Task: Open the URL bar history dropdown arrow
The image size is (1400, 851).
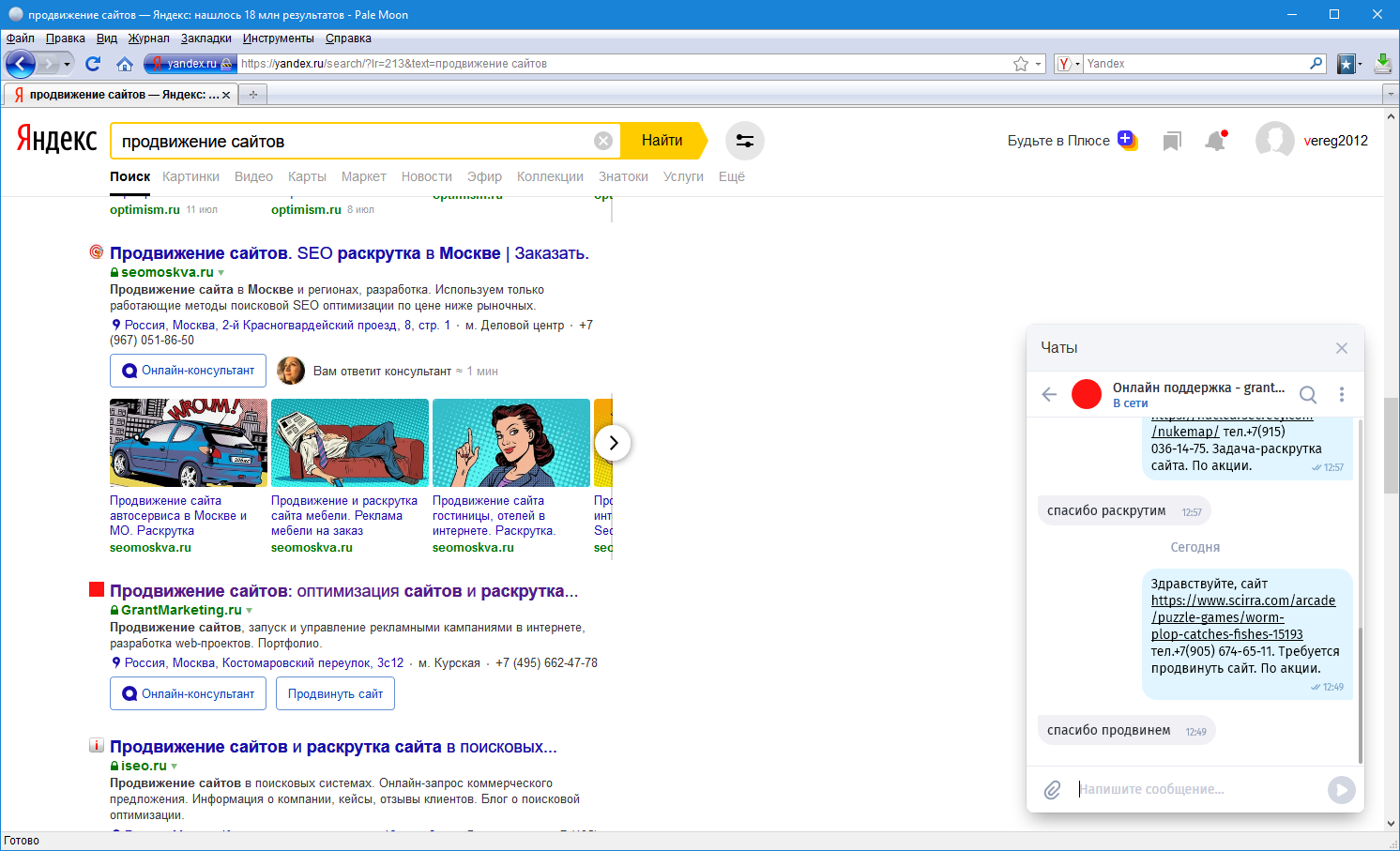Action: coord(1038,64)
